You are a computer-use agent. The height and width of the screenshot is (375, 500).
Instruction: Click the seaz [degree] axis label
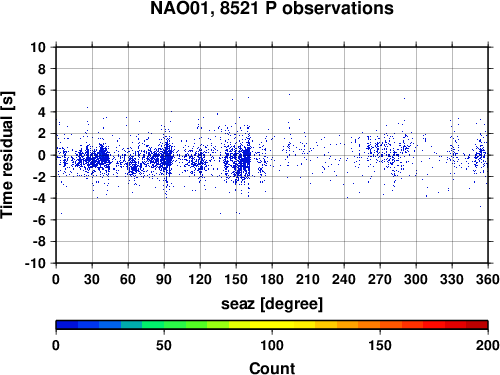(x=272, y=304)
